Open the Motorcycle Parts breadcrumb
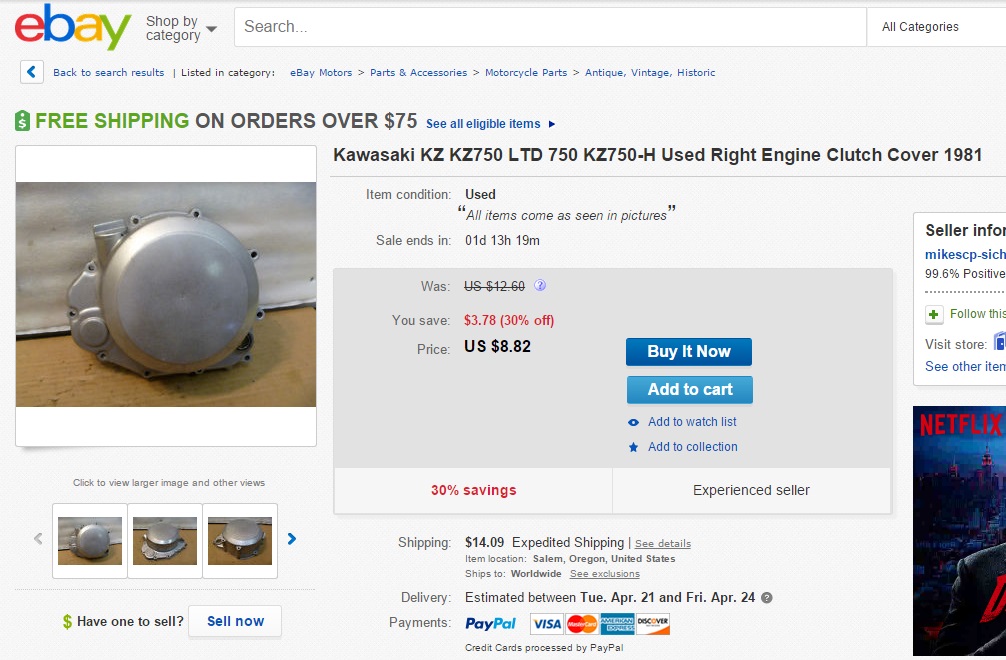This screenshot has height=660, width=1006. 525,73
